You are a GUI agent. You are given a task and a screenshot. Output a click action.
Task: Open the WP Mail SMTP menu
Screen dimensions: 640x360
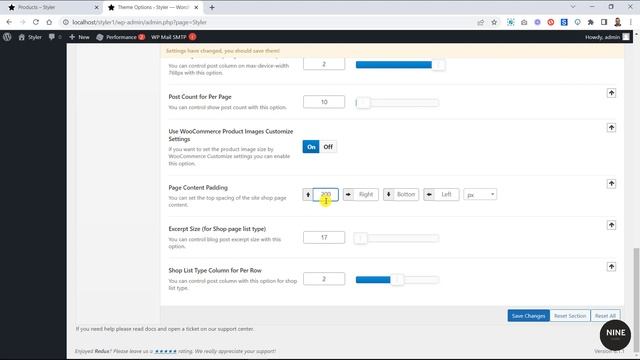(x=173, y=37)
